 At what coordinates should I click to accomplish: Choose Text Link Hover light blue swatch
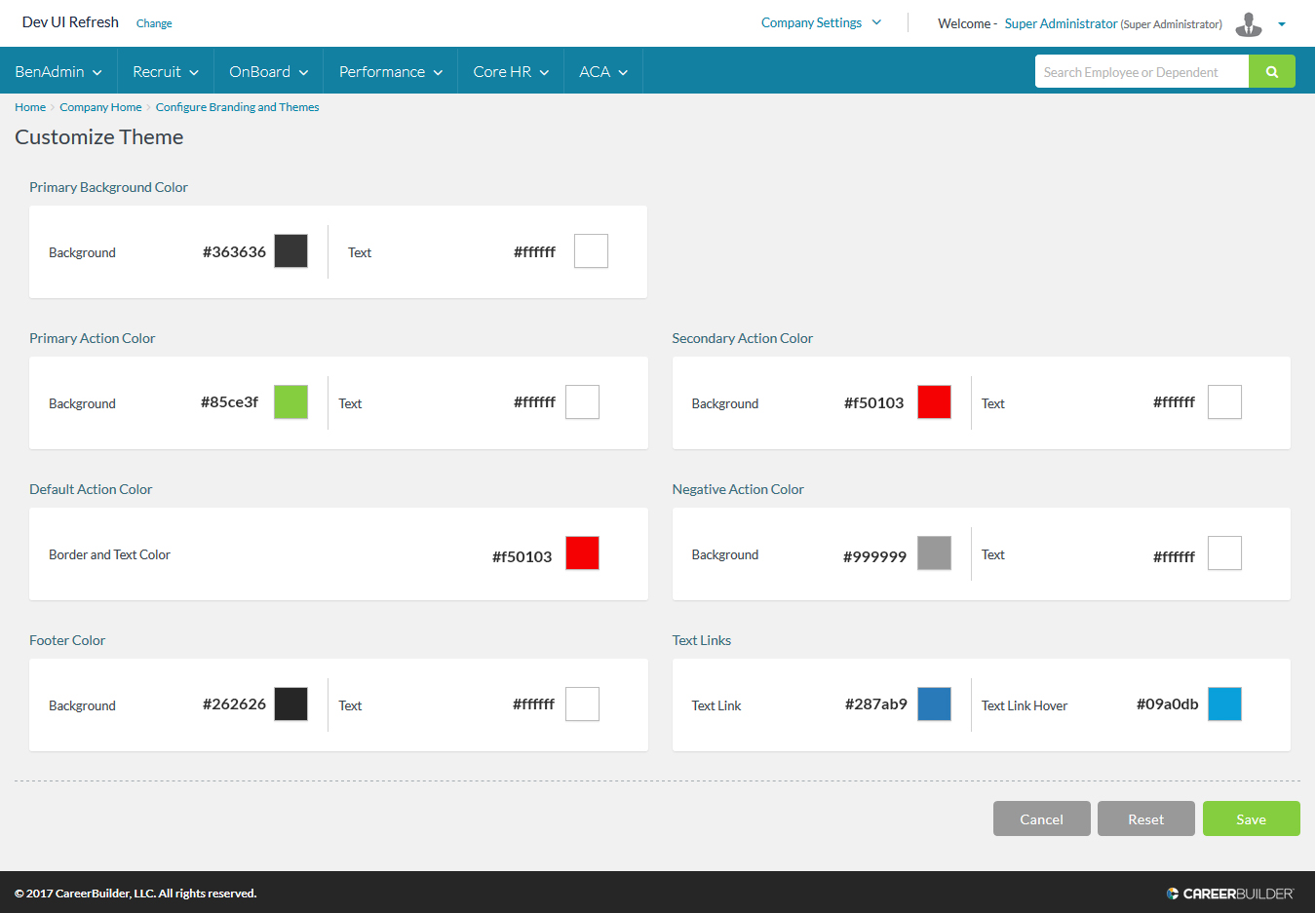[x=1224, y=704]
